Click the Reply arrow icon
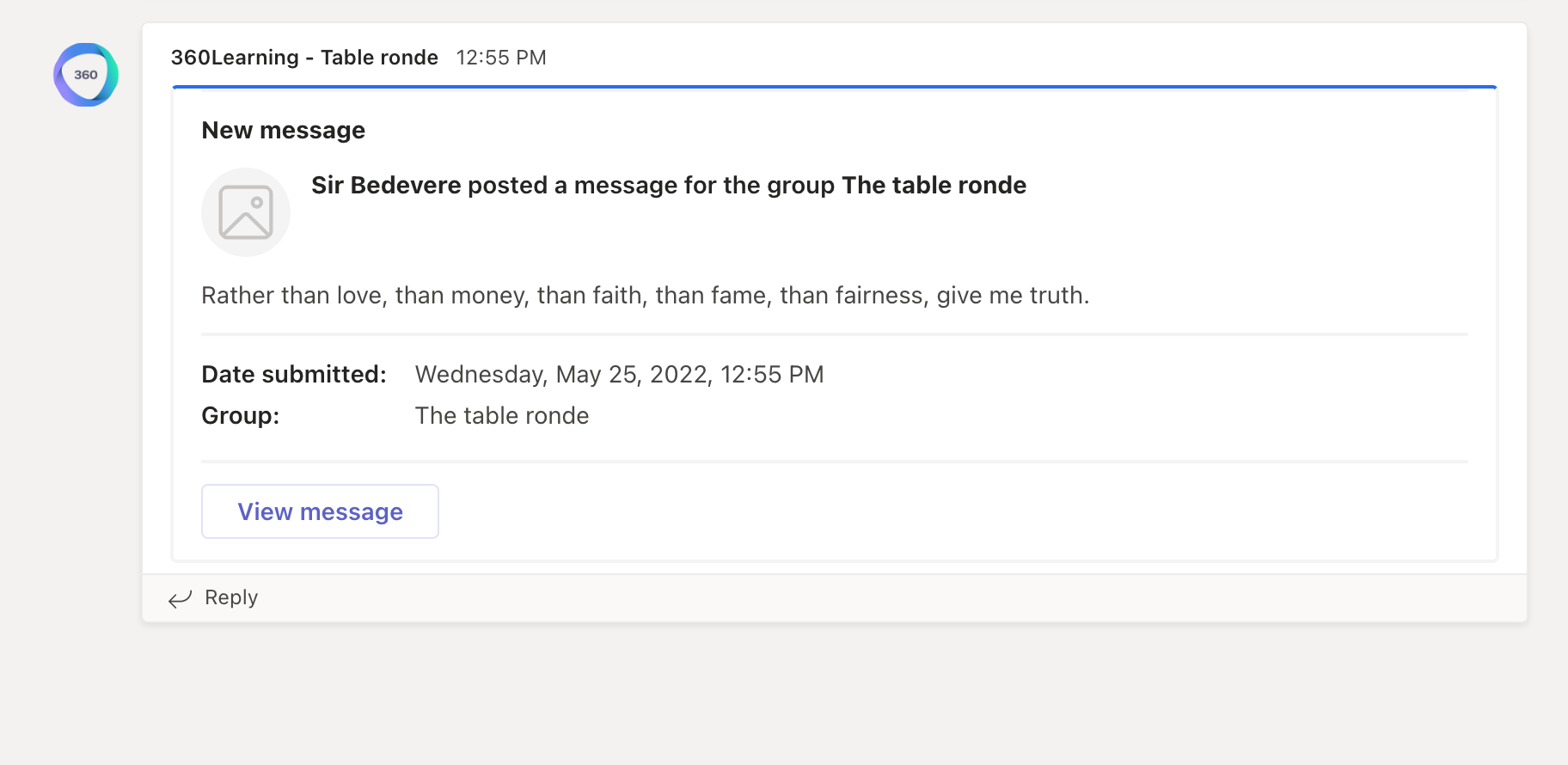Screen dimensions: 1568x765 tap(180, 598)
